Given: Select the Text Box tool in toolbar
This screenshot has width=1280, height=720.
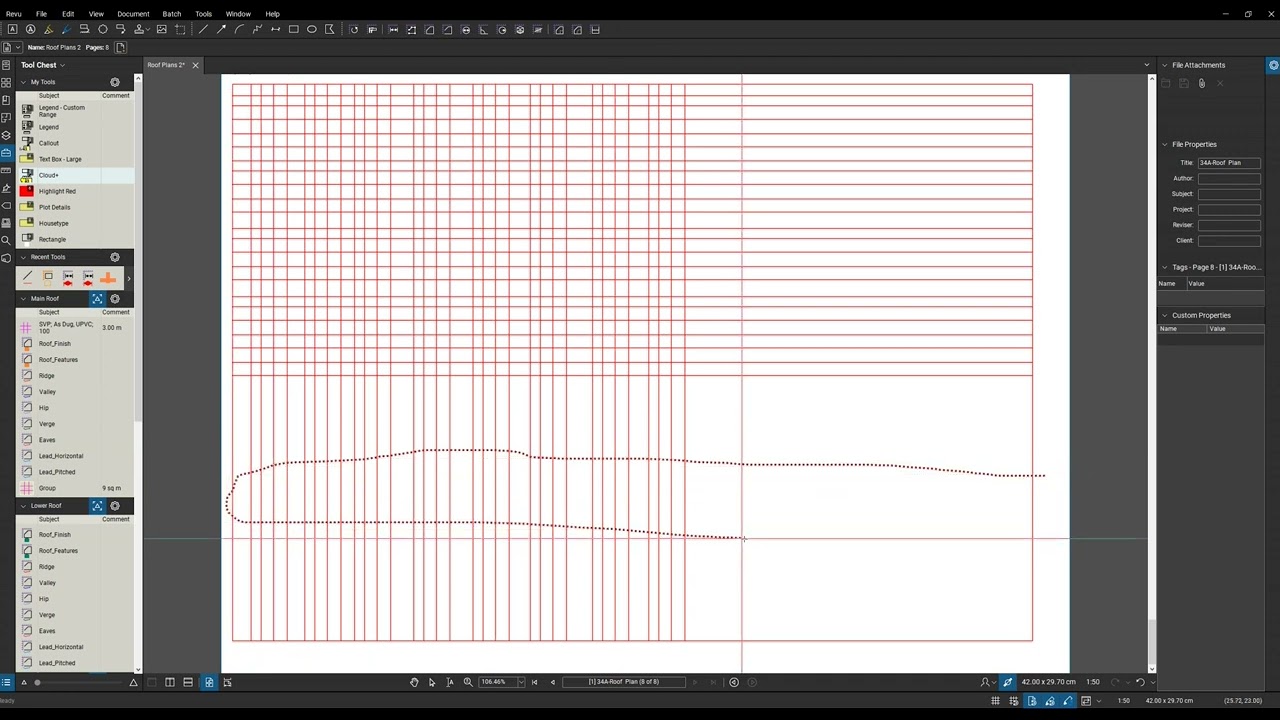Looking at the screenshot, I should [12, 30].
